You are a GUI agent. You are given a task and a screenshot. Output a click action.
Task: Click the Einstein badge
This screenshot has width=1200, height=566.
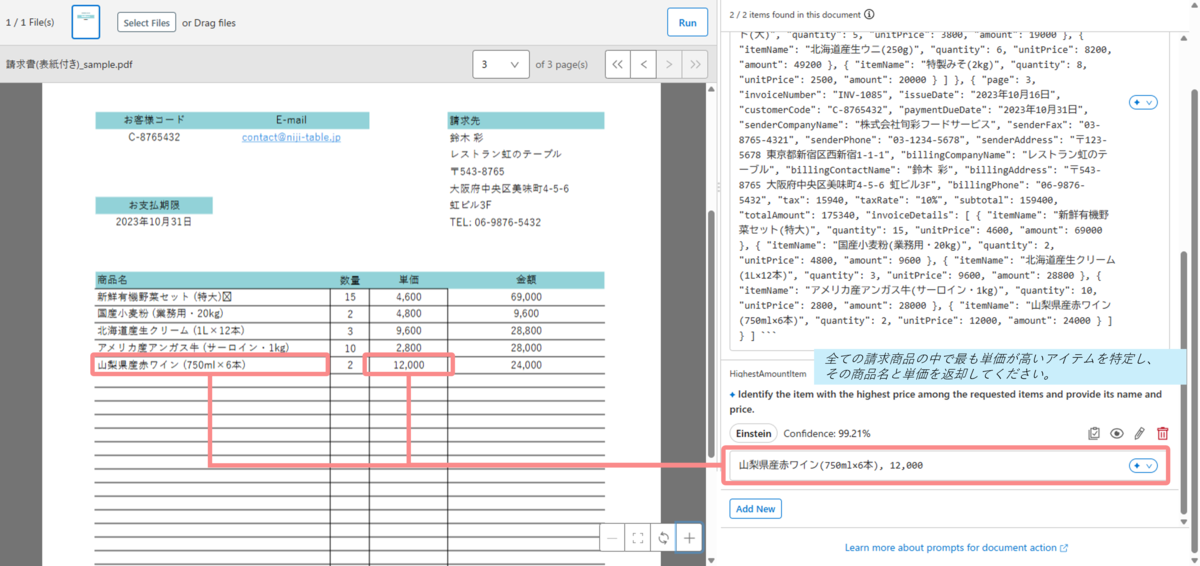pyautogui.click(x=754, y=433)
